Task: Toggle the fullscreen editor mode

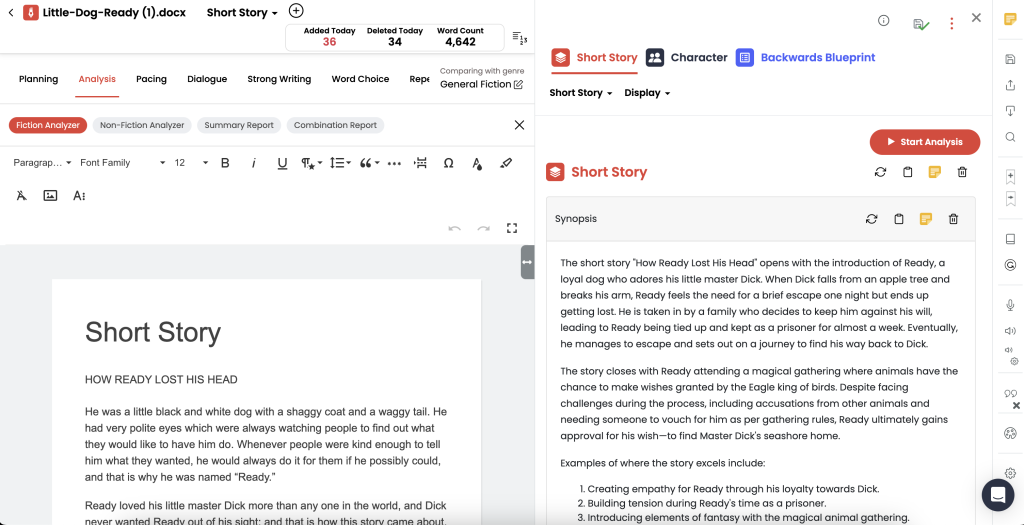Action: 512,228
